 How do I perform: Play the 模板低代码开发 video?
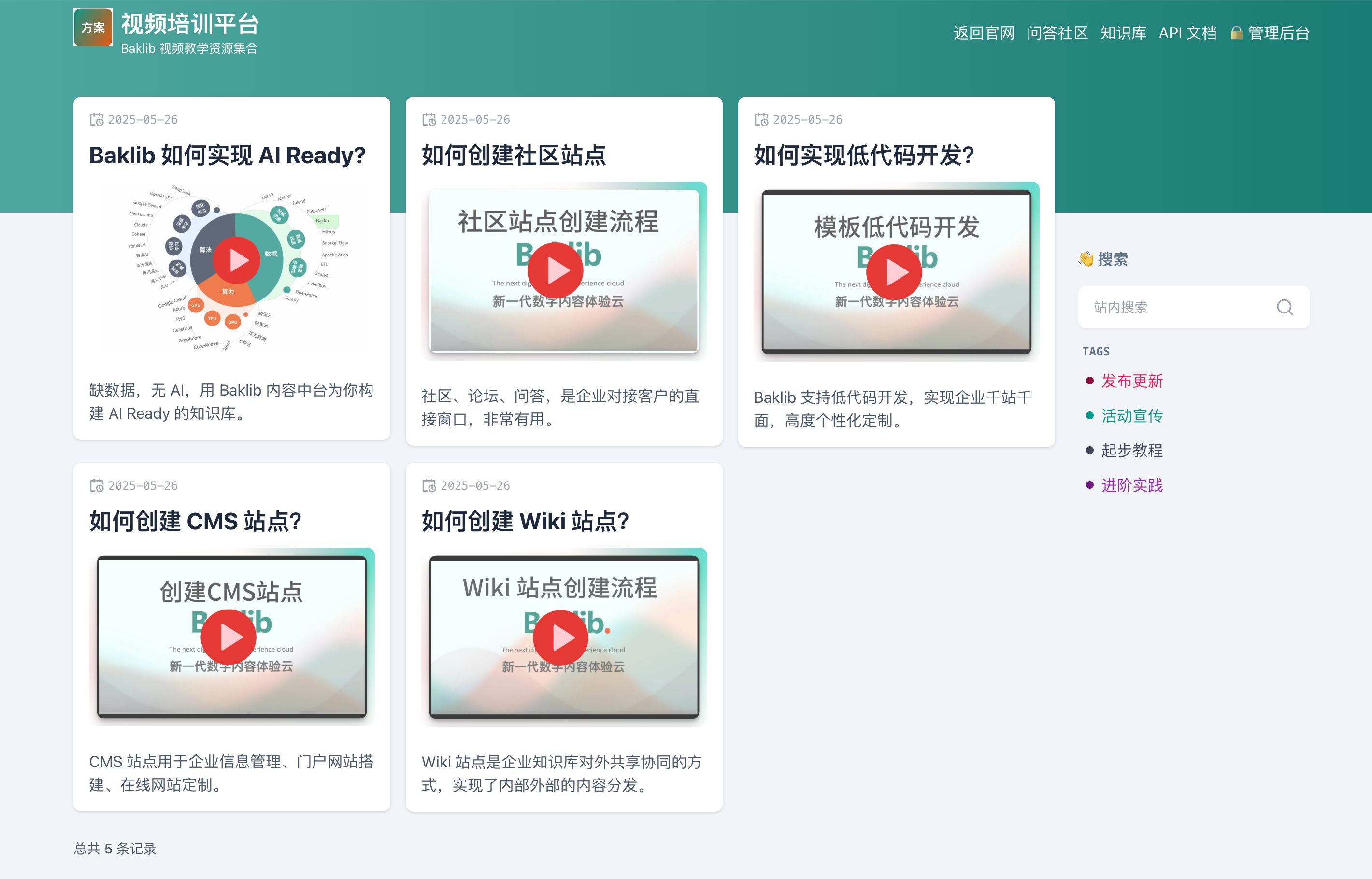pyautogui.click(x=894, y=272)
